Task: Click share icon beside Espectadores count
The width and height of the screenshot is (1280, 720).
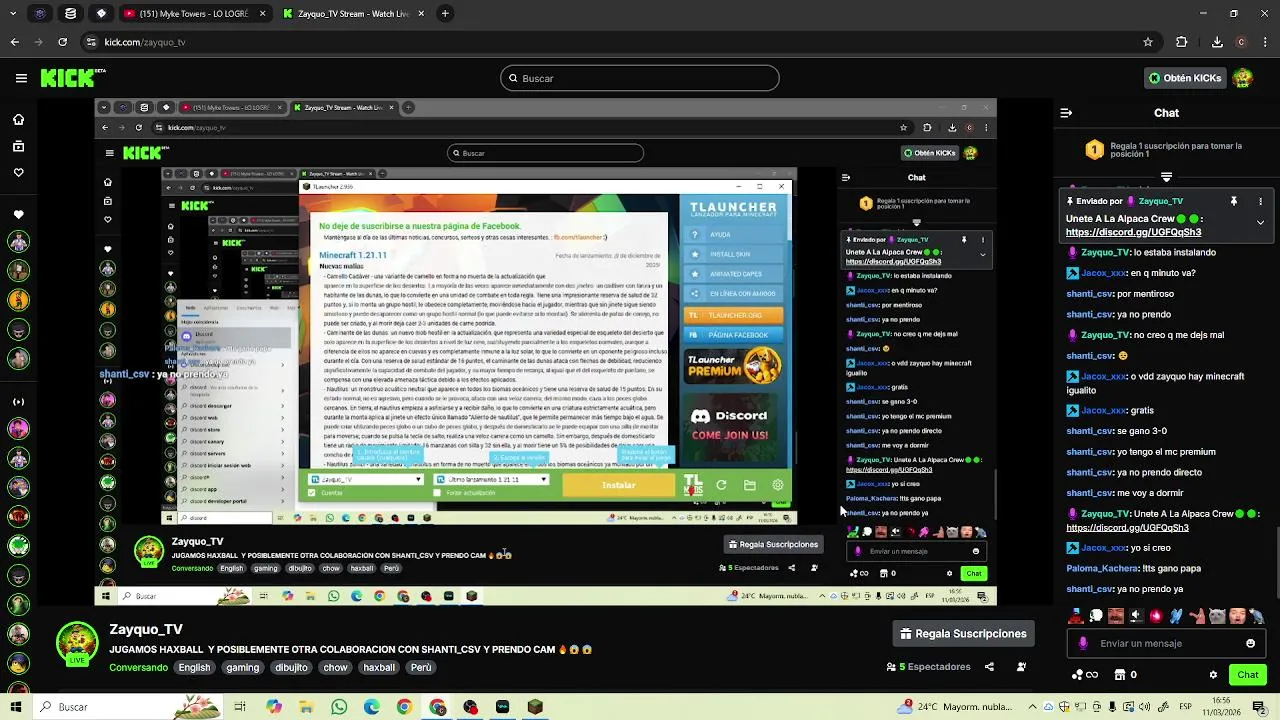Action: pyautogui.click(x=989, y=667)
